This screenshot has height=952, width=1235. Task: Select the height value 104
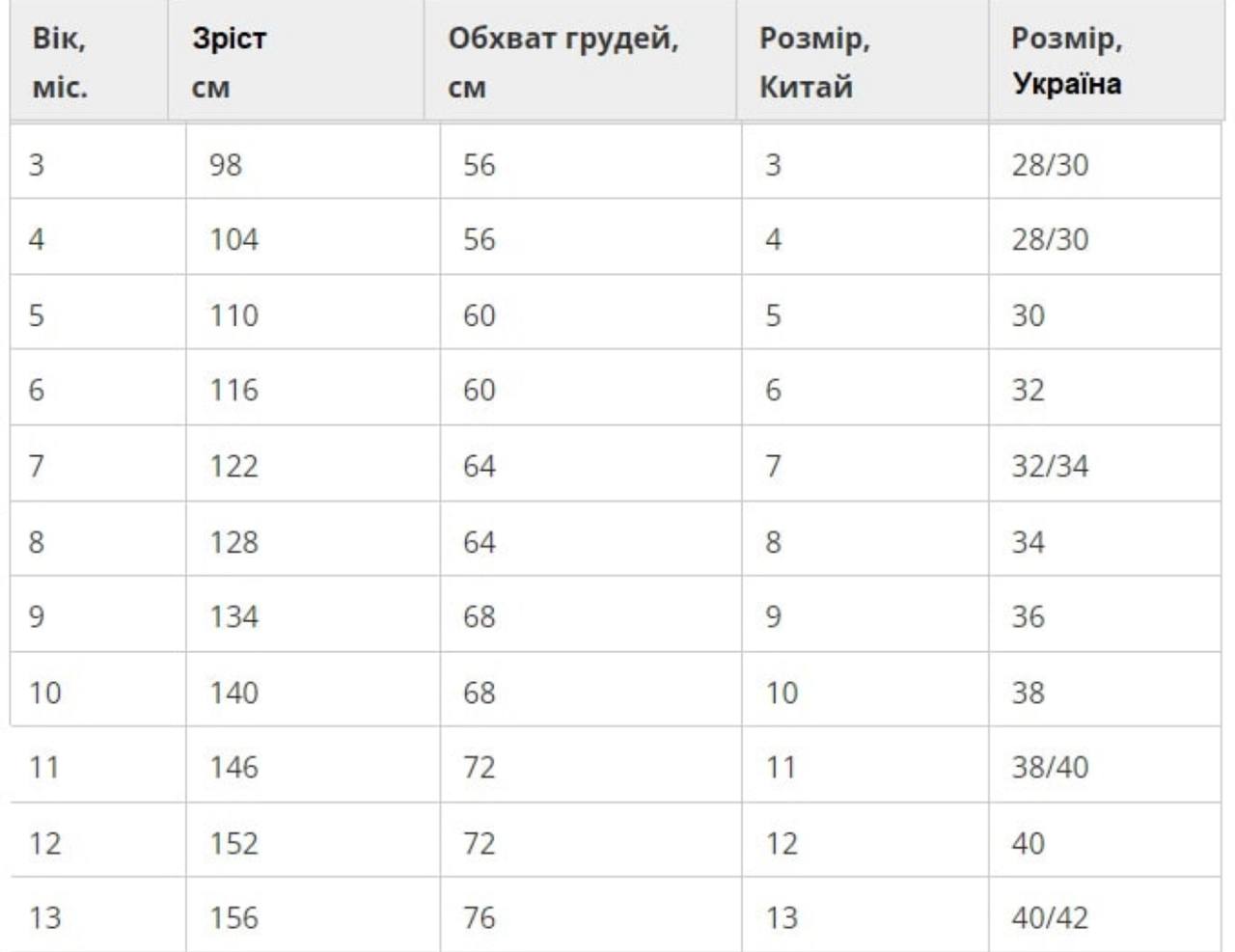(234, 239)
